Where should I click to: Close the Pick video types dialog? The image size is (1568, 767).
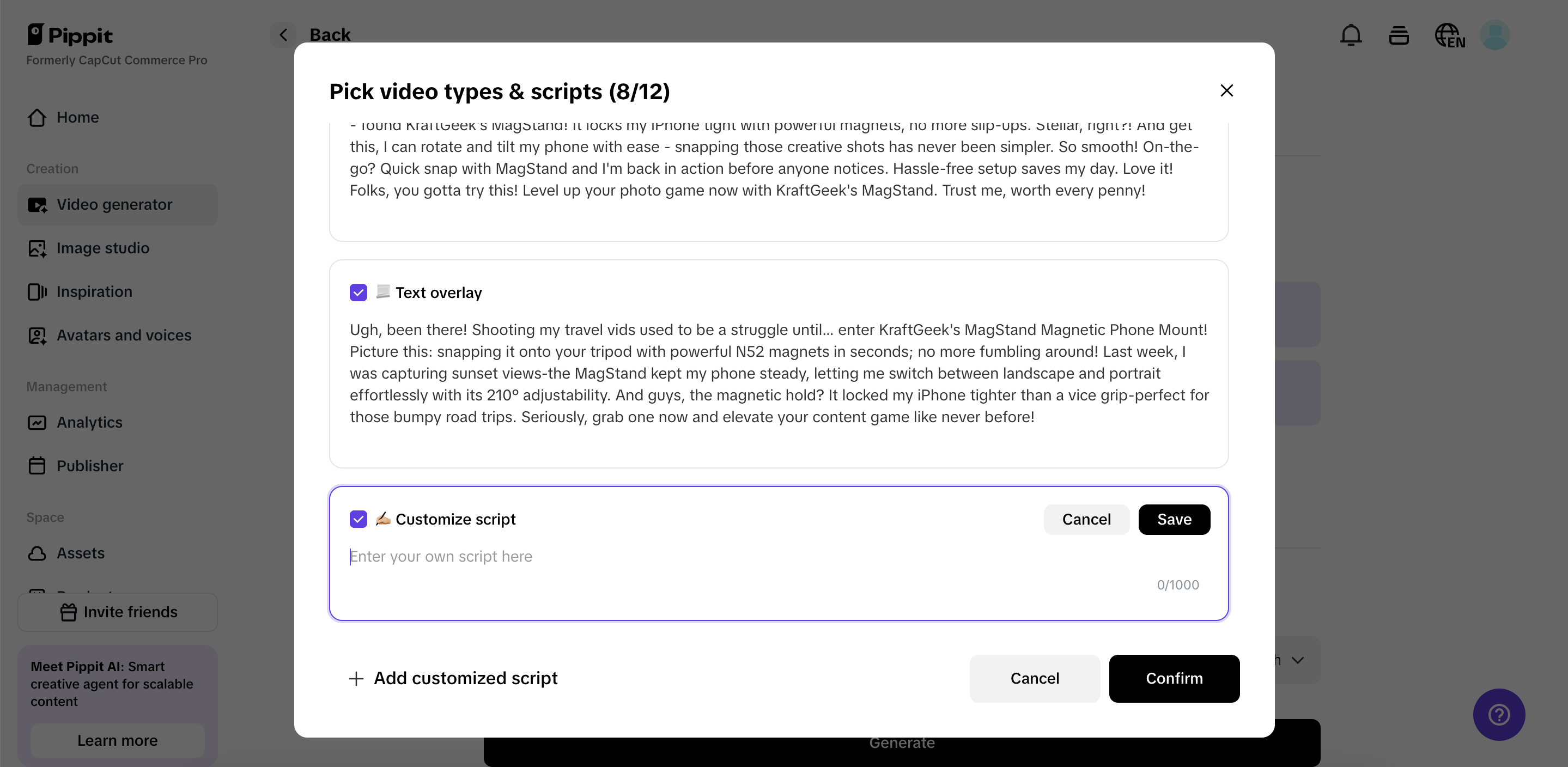(x=1226, y=91)
